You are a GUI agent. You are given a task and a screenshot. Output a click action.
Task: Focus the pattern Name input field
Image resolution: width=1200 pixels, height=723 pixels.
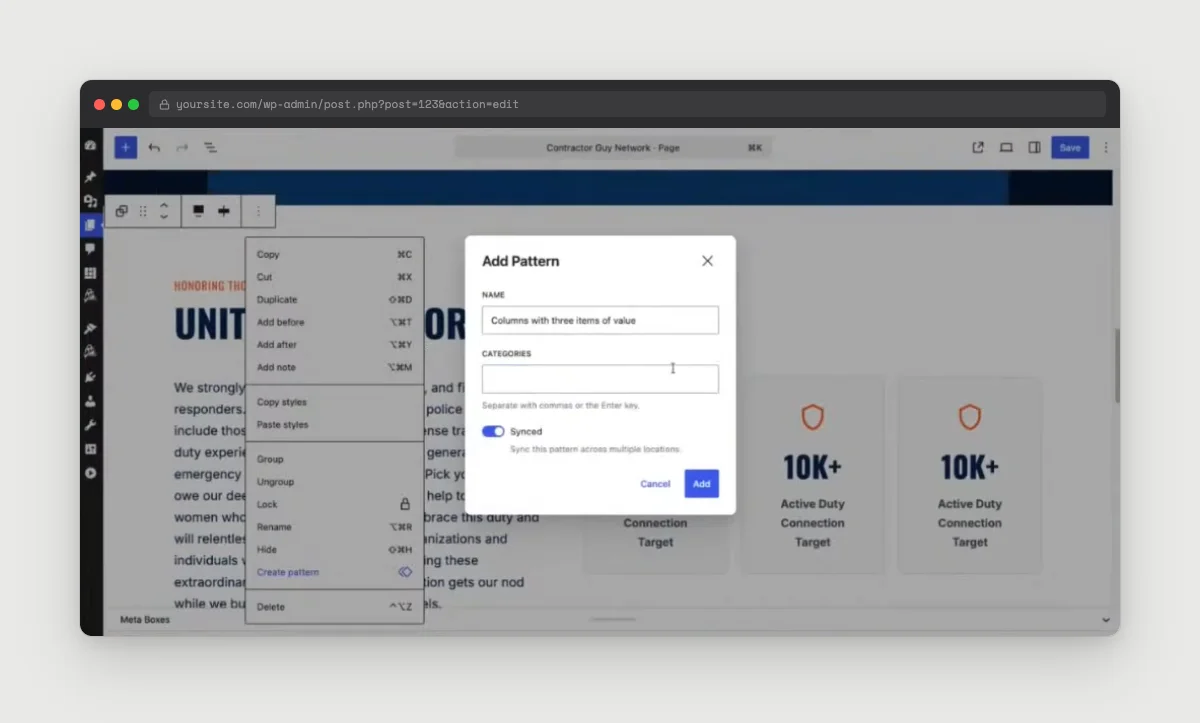point(600,320)
